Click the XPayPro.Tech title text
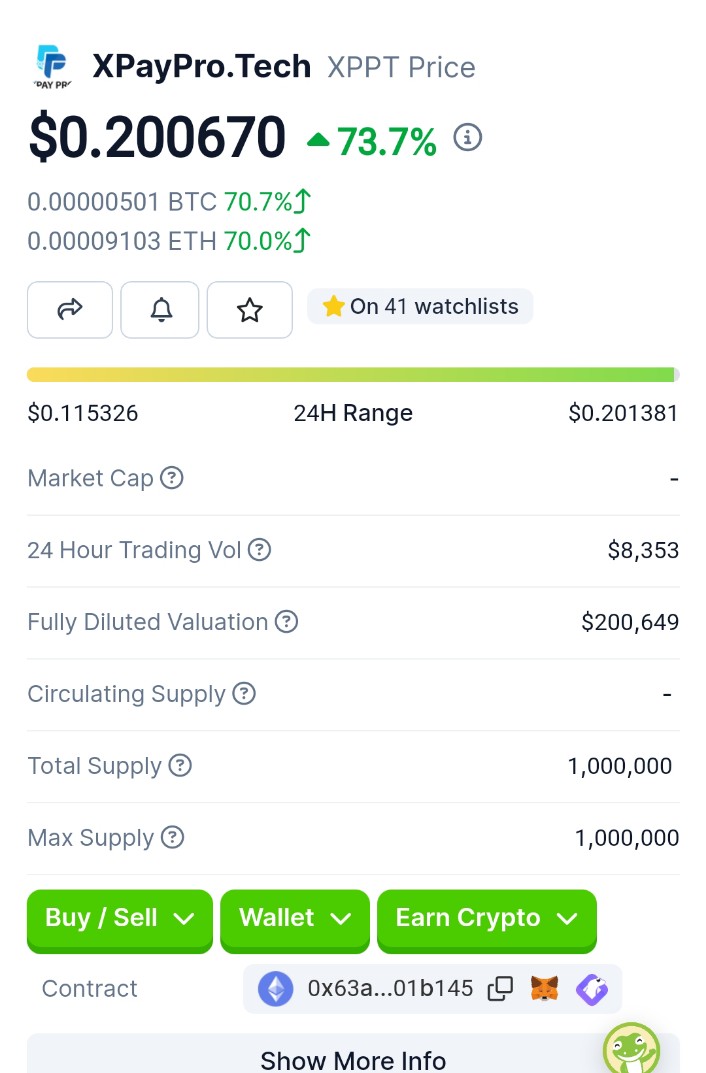 point(202,66)
